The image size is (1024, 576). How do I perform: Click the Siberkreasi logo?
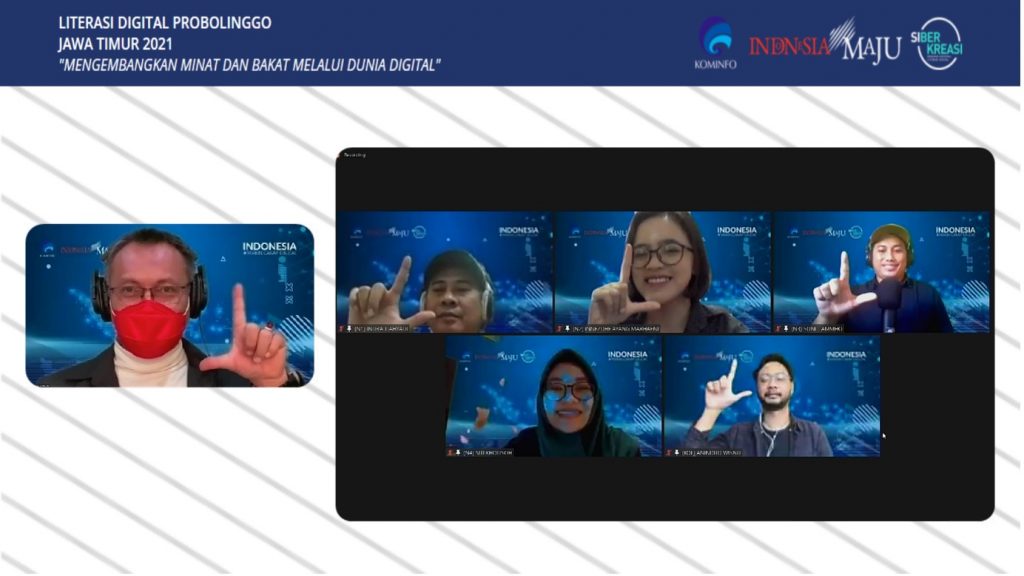click(x=940, y=43)
